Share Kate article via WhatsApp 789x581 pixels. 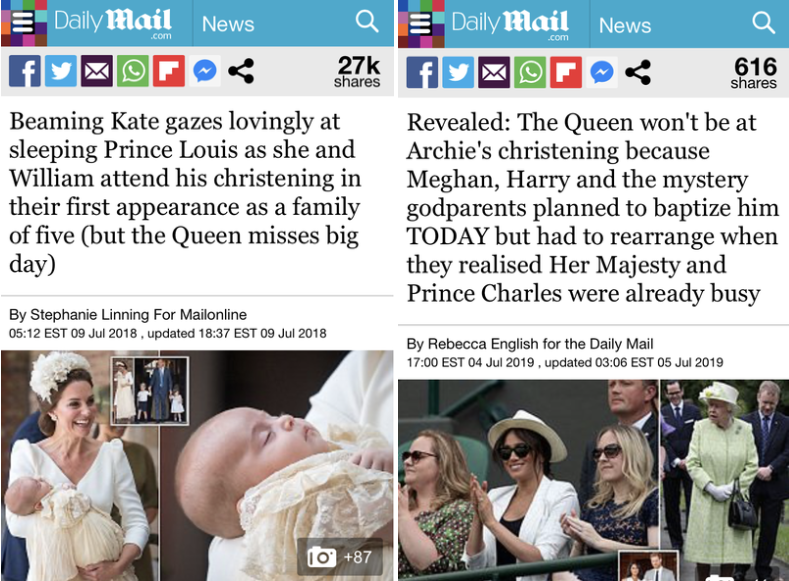coord(133,71)
